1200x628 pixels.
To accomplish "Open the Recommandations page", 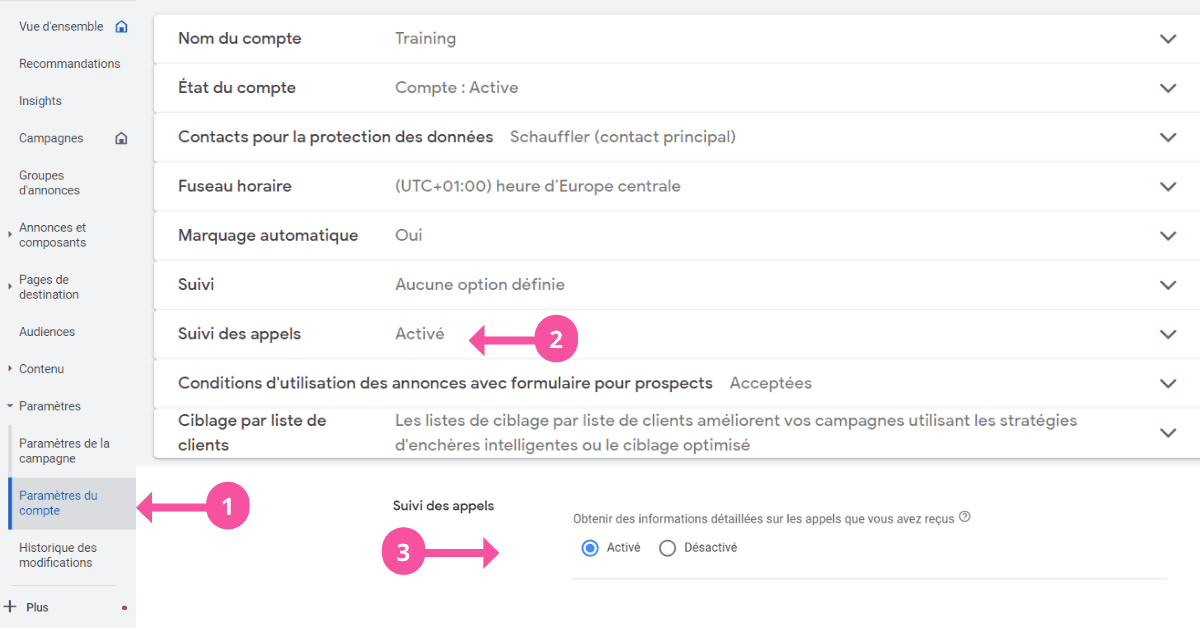I will 70,63.
